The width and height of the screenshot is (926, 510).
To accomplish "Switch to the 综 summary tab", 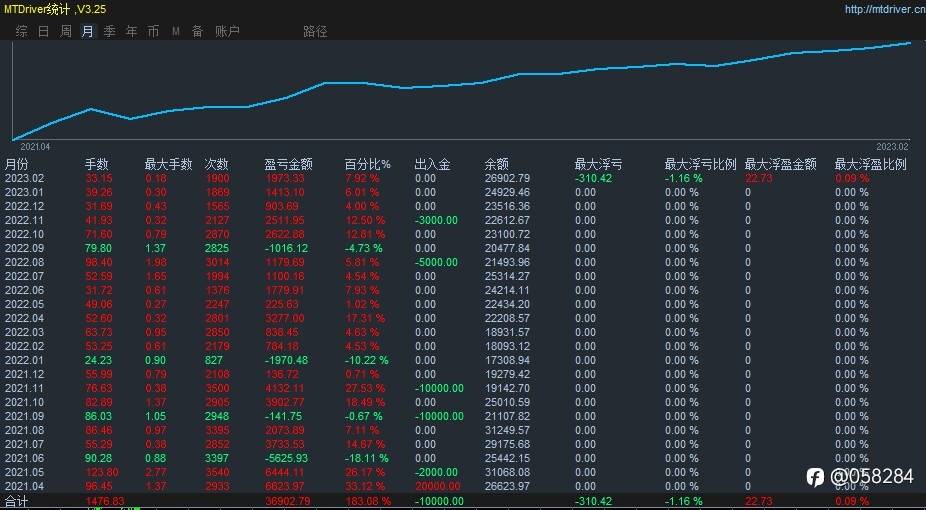I will (x=22, y=31).
